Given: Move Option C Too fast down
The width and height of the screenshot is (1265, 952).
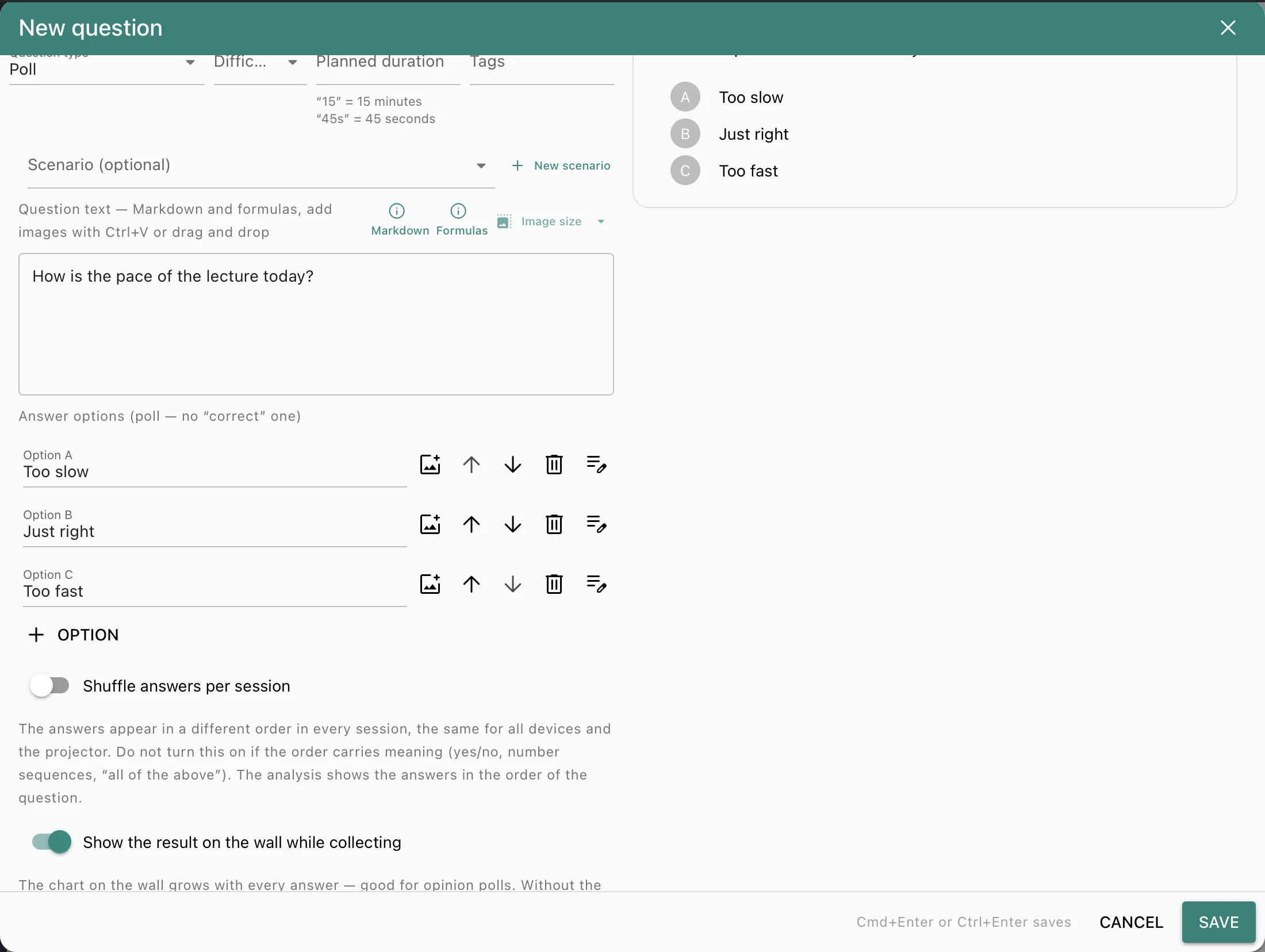Looking at the screenshot, I should (513, 584).
